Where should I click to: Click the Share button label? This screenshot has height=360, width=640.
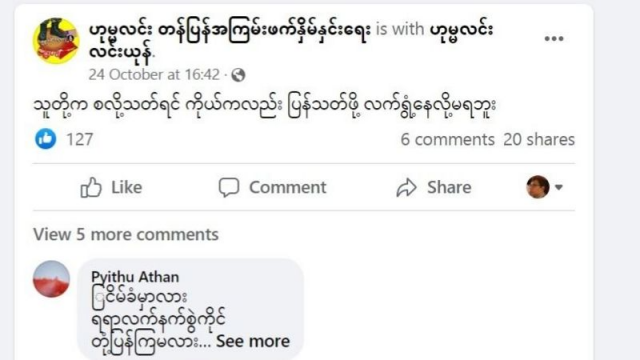449,187
